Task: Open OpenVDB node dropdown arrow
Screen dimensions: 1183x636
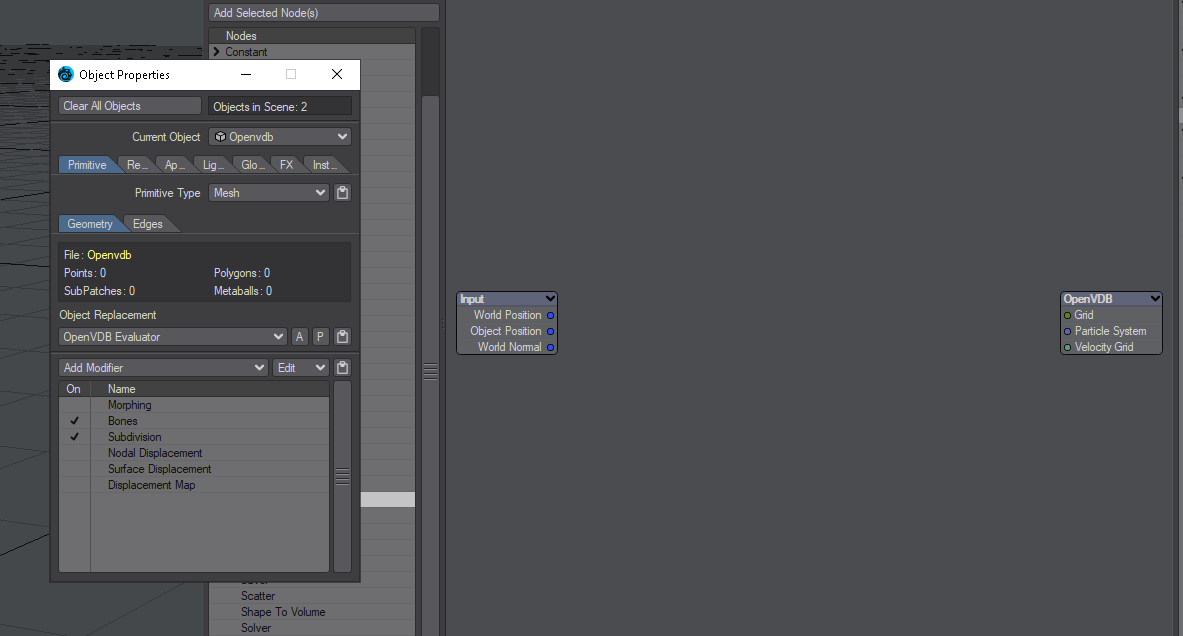Action: click(1154, 299)
